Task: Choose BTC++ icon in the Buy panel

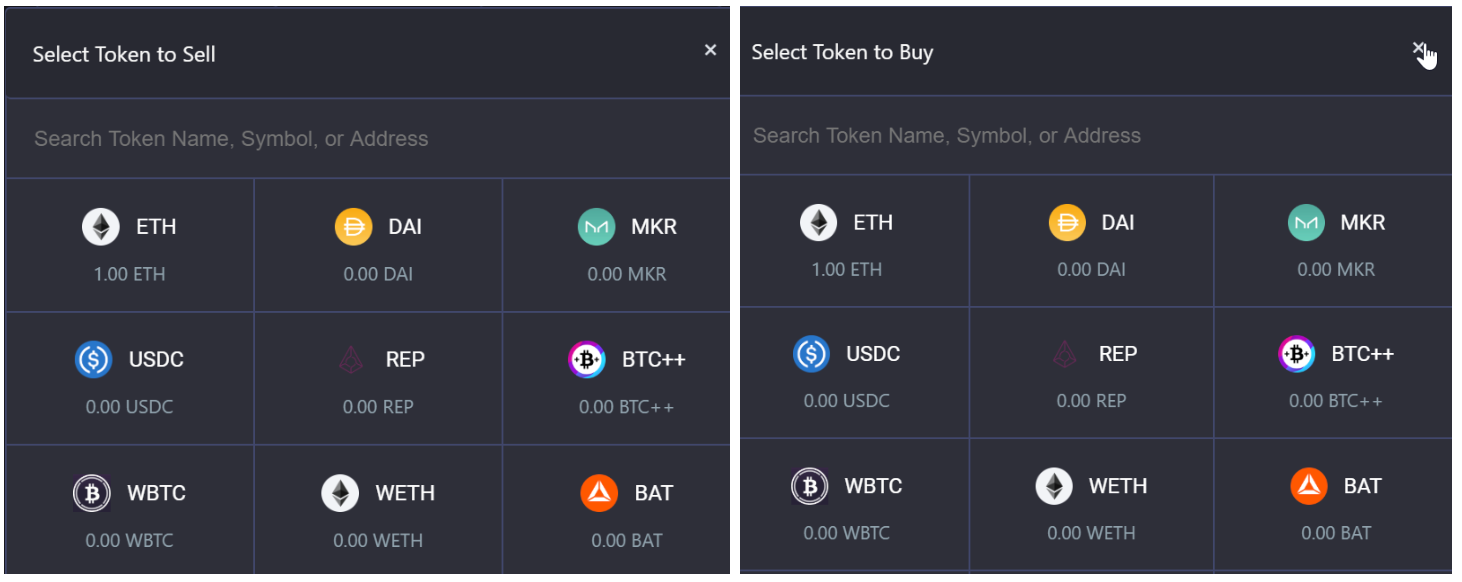Action: [x=1297, y=354]
